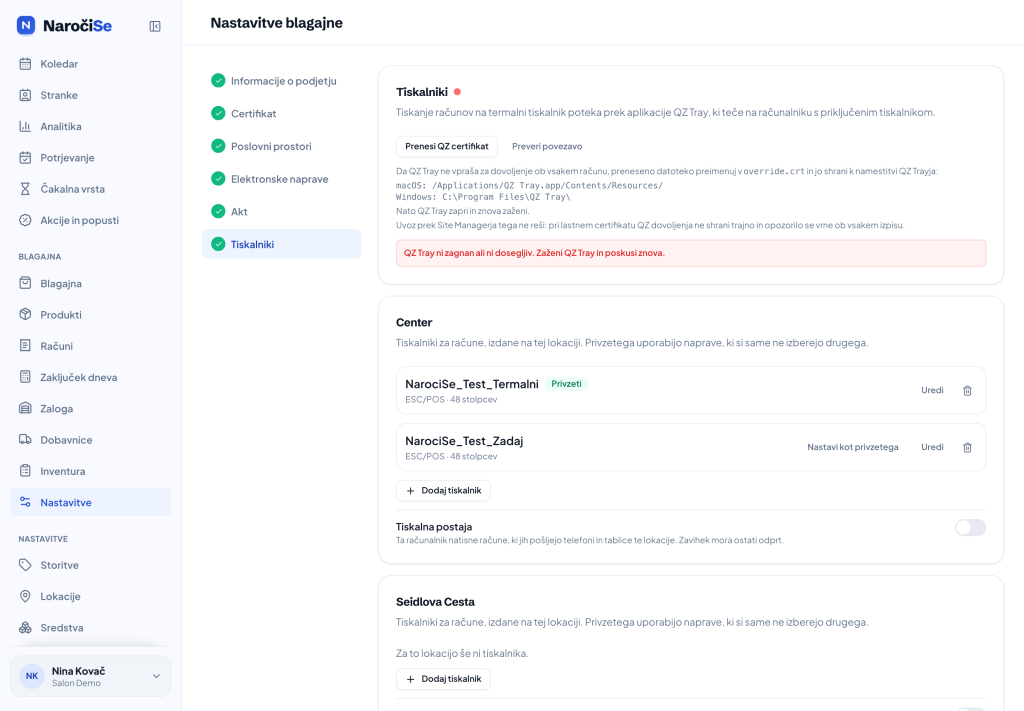Add a printer to Seidlova Cesta location
The image size is (1024, 711).
(x=443, y=679)
